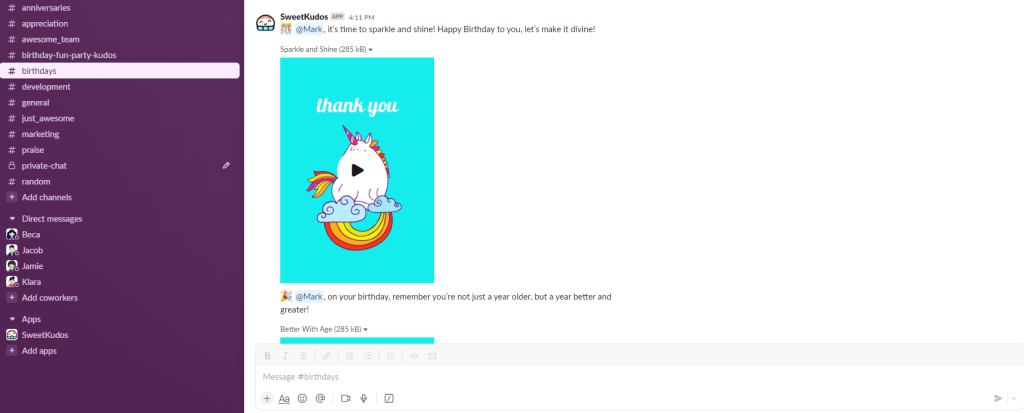Record an audio clip with microphone
The image size is (1024, 413).
(x=364, y=398)
